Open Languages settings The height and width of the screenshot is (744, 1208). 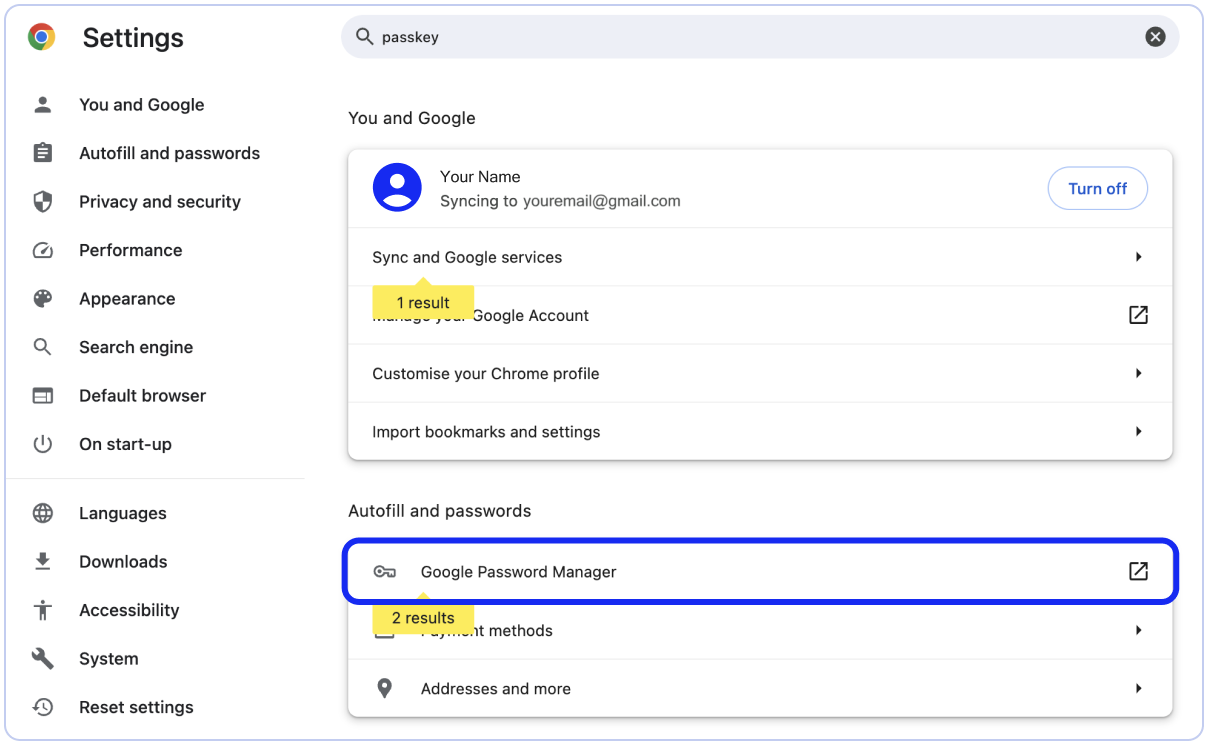click(x=123, y=513)
